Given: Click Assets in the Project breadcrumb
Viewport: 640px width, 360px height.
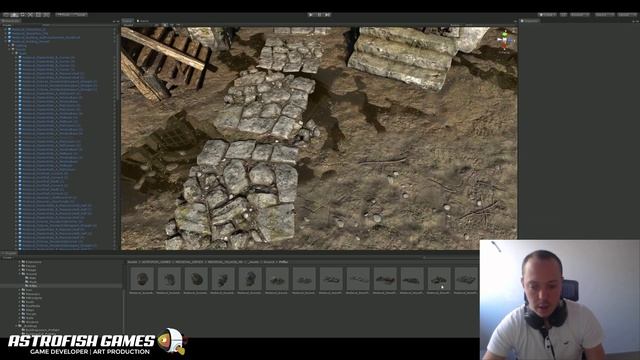Looking at the screenshot, I should (x=132, y=262).
